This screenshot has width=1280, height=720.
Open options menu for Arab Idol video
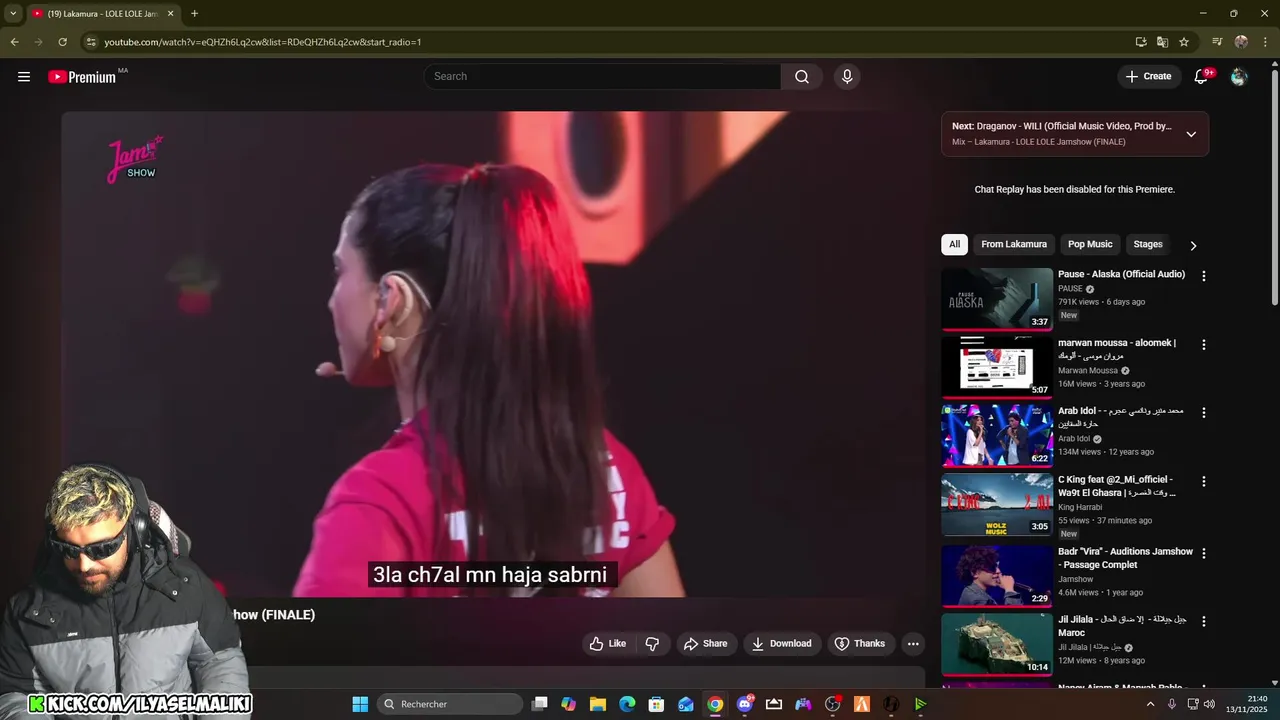[1203, 413]
